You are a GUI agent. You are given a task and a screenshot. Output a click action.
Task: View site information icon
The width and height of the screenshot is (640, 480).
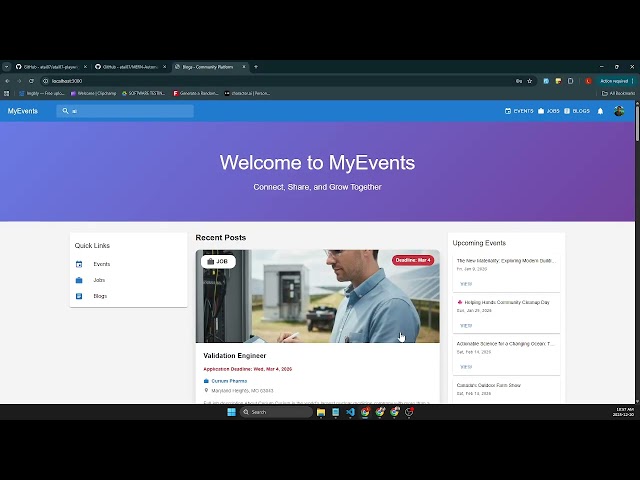point(46,81)
